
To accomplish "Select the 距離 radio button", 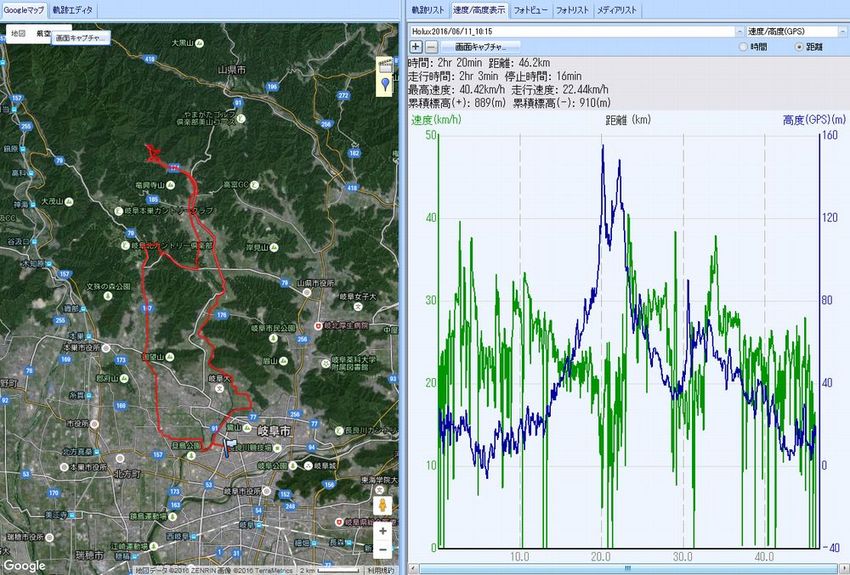I will pos(799,47).
